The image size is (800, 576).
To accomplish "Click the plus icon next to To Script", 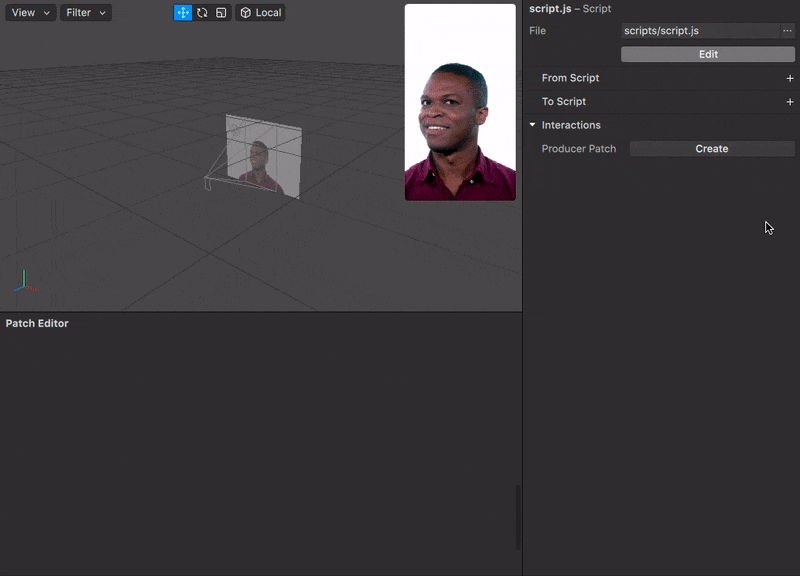I will 789,101.
